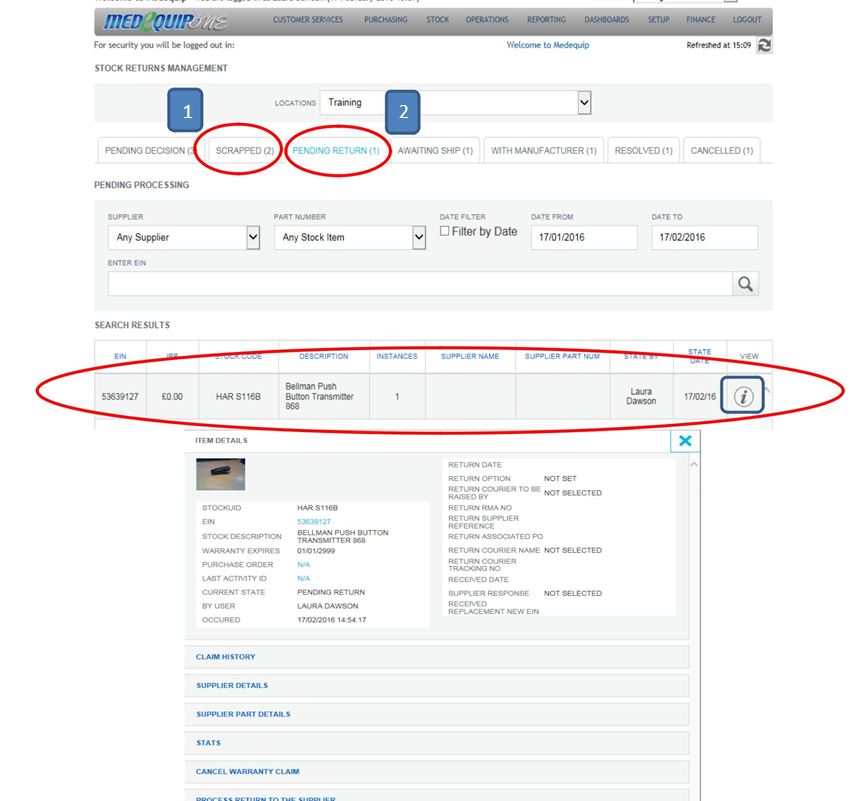
Task: Open the Customer Services menu
Action: (308, 20)
